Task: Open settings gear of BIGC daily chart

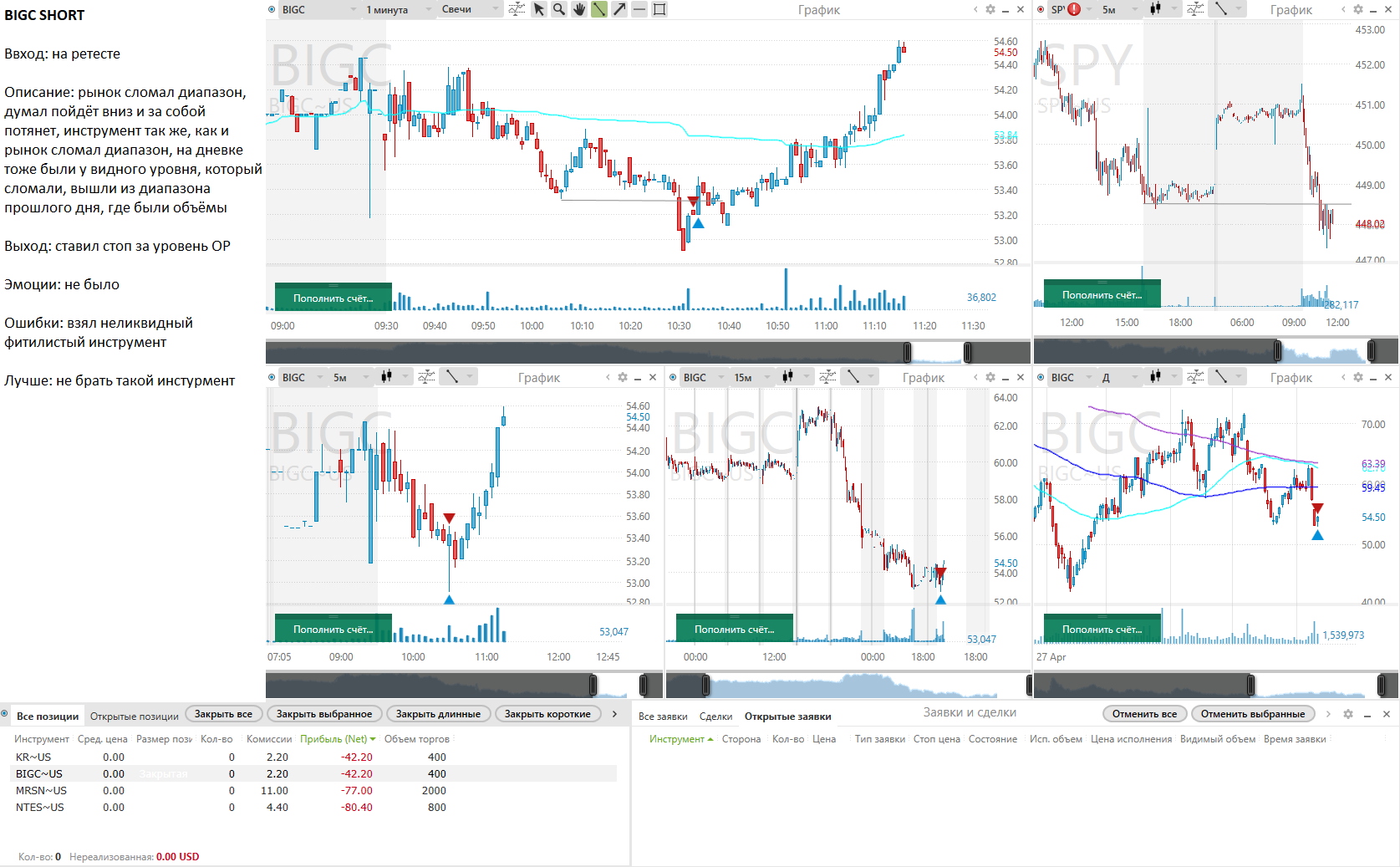Action: coord(1358,377)
